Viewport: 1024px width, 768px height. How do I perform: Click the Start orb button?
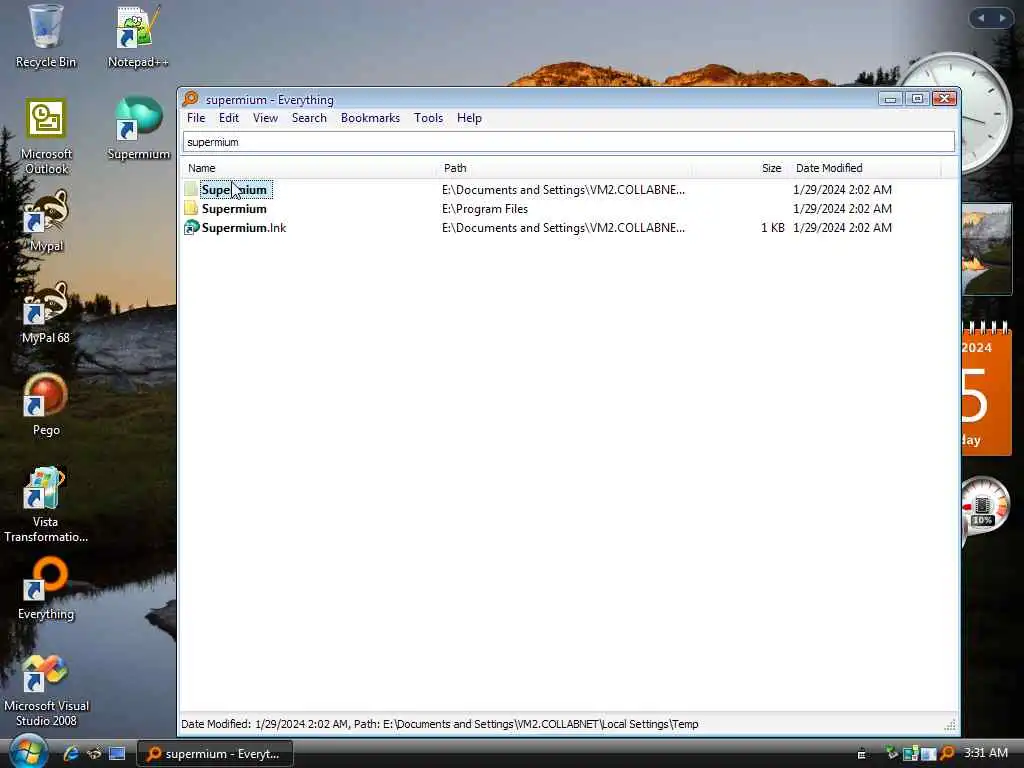tap(28, 752)
